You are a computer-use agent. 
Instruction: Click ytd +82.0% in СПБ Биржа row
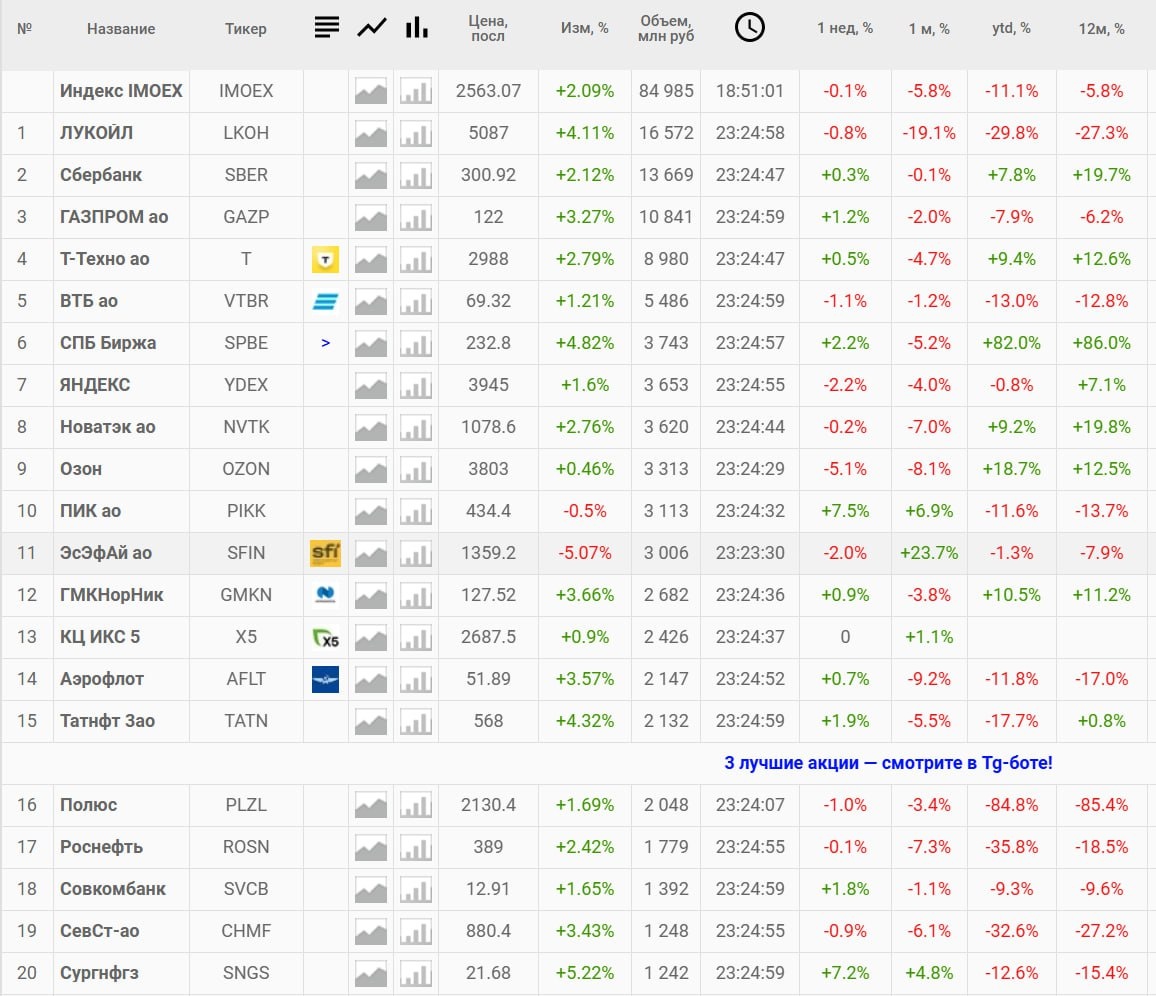pos(1012,343)
